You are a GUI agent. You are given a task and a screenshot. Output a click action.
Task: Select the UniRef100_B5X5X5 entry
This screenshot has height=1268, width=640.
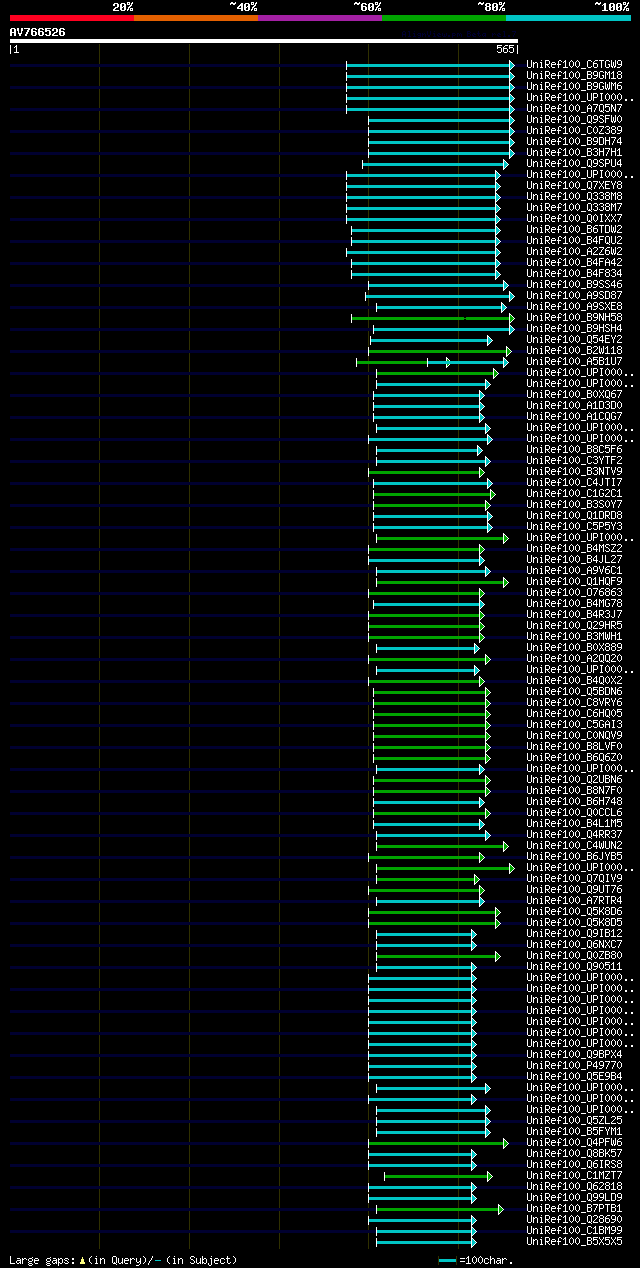574,1241
